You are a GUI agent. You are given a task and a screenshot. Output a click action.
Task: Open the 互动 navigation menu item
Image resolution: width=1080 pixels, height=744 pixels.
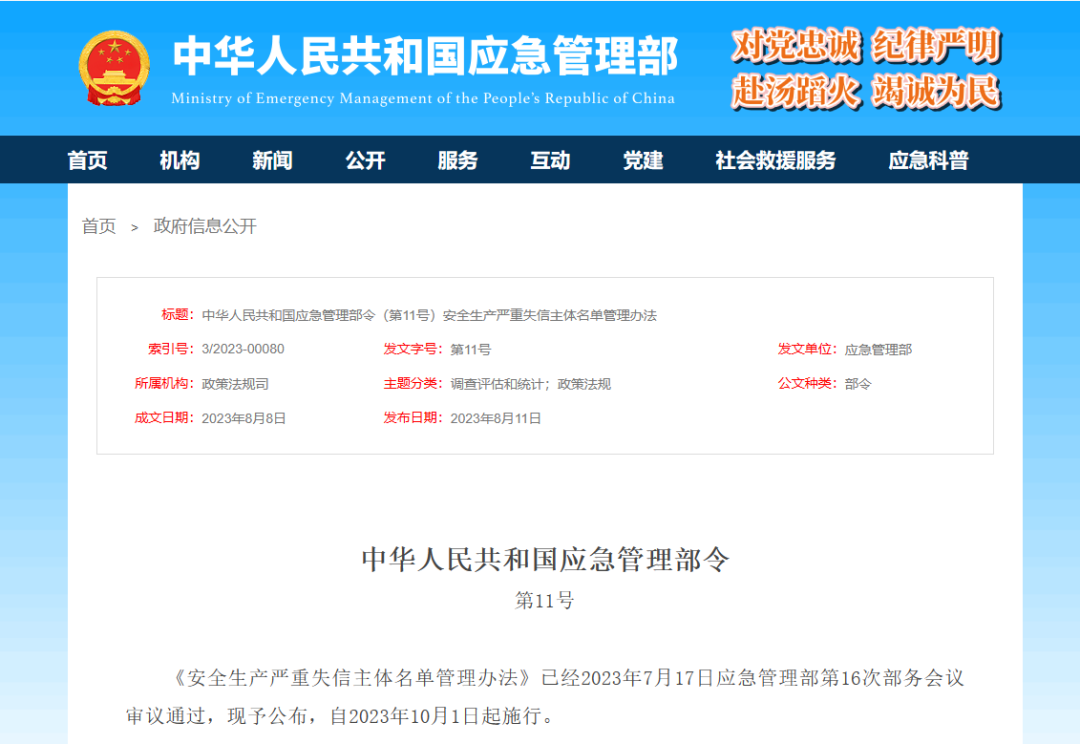[x=550, y=161]
